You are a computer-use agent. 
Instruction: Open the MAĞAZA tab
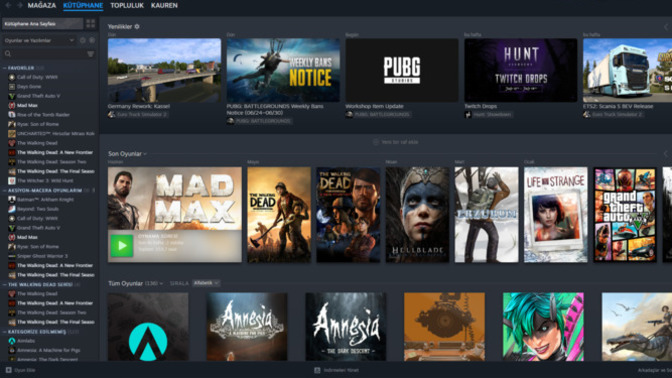pos(42,6)
